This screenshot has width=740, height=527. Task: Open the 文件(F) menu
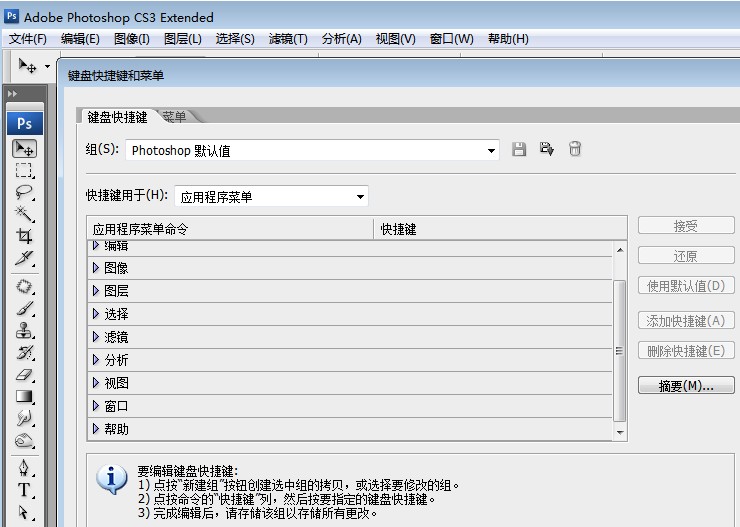tap(27, 39)
